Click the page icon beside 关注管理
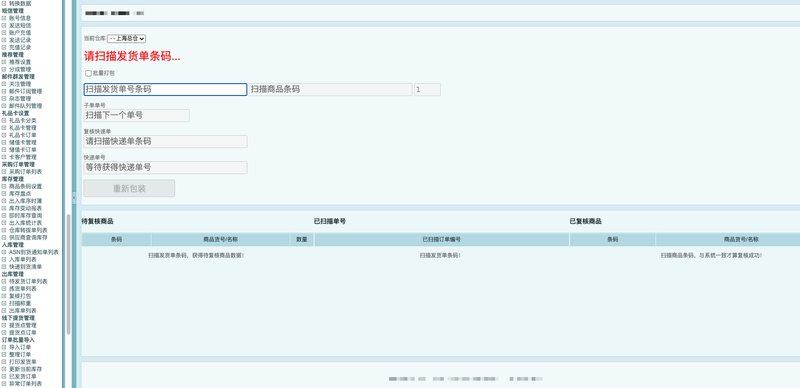Screen dimensions: 800x388 4,84
